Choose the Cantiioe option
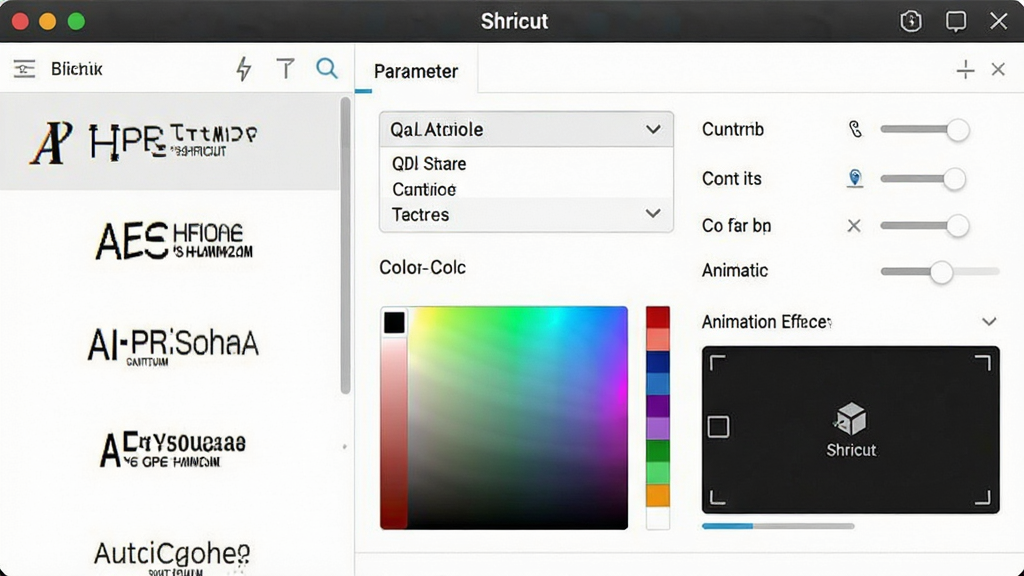The image size is (1024, 576). 424,189
